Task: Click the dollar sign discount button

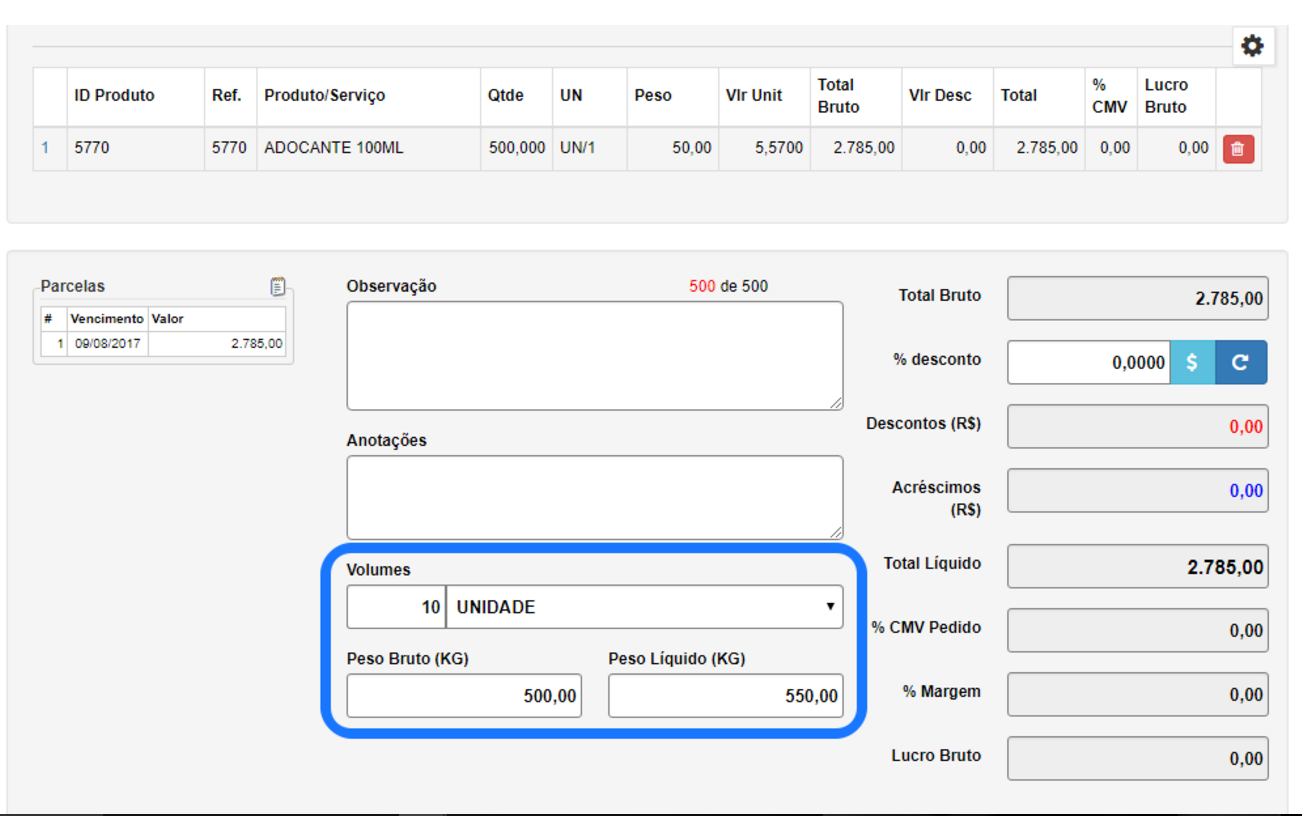Action: 1192,363
